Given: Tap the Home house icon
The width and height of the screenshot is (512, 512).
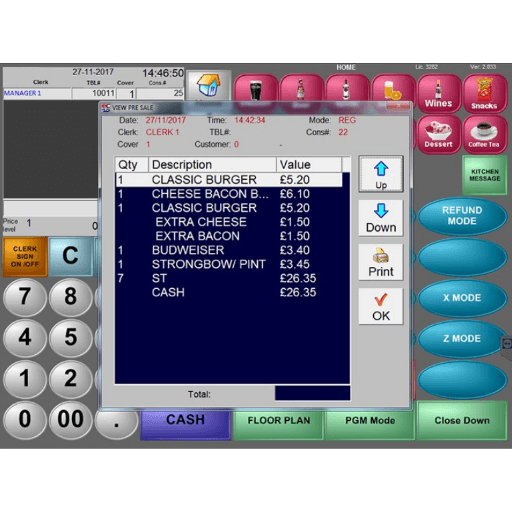Looking at the screenshot, I should click(208, 85).
